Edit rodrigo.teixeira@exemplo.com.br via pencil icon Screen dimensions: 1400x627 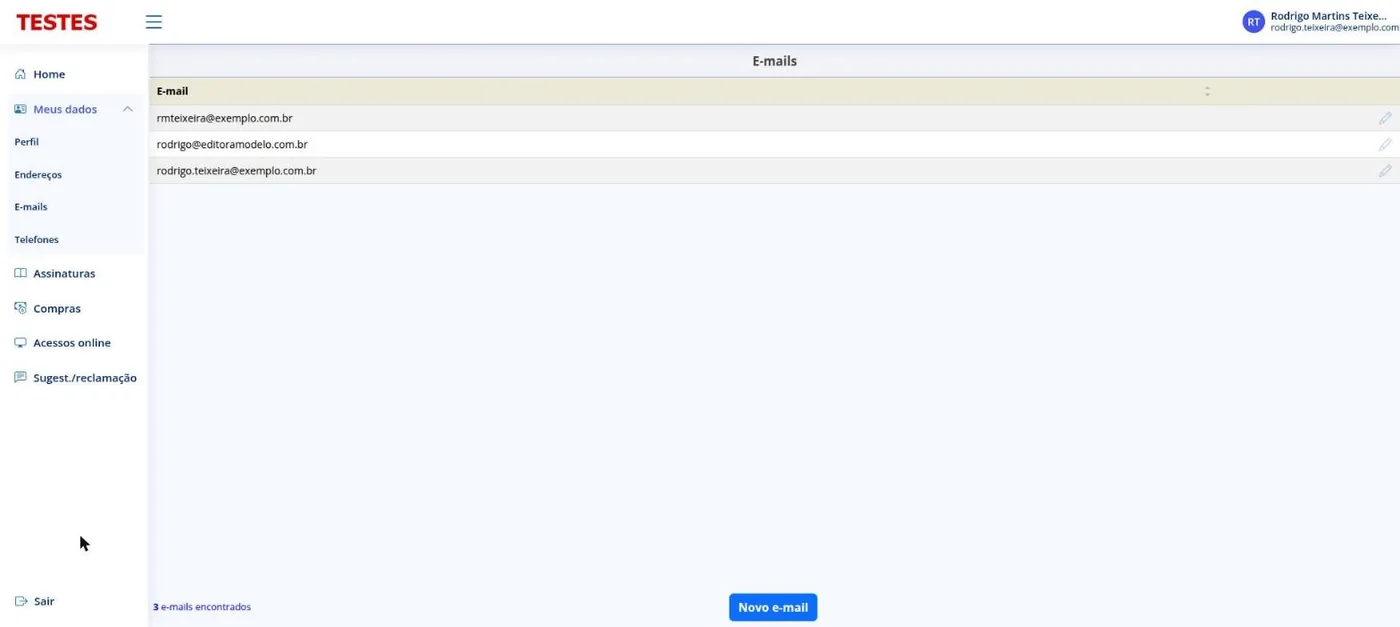tap(1385, 171)
